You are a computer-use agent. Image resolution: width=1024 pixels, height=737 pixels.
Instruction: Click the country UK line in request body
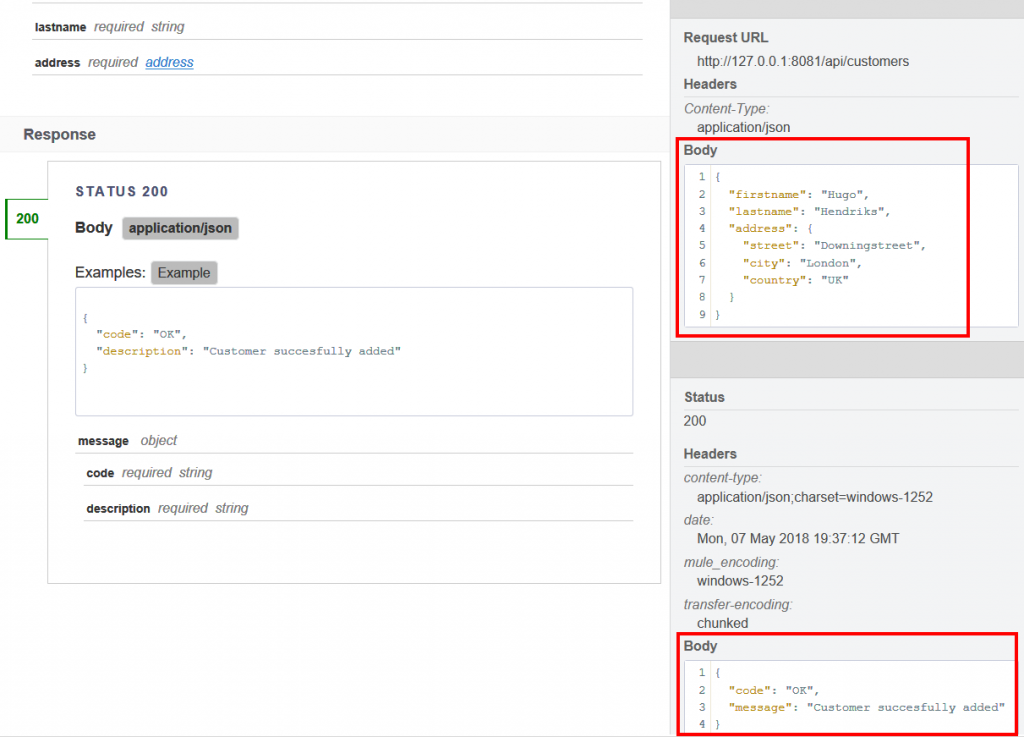794,280
